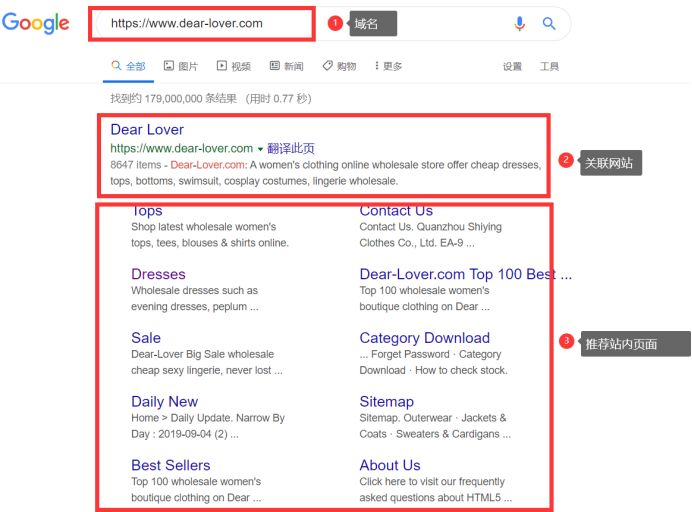Click 翻译此页 translate this page link
The height and width of the screenshot is (512, 692).
coord(291,148)
